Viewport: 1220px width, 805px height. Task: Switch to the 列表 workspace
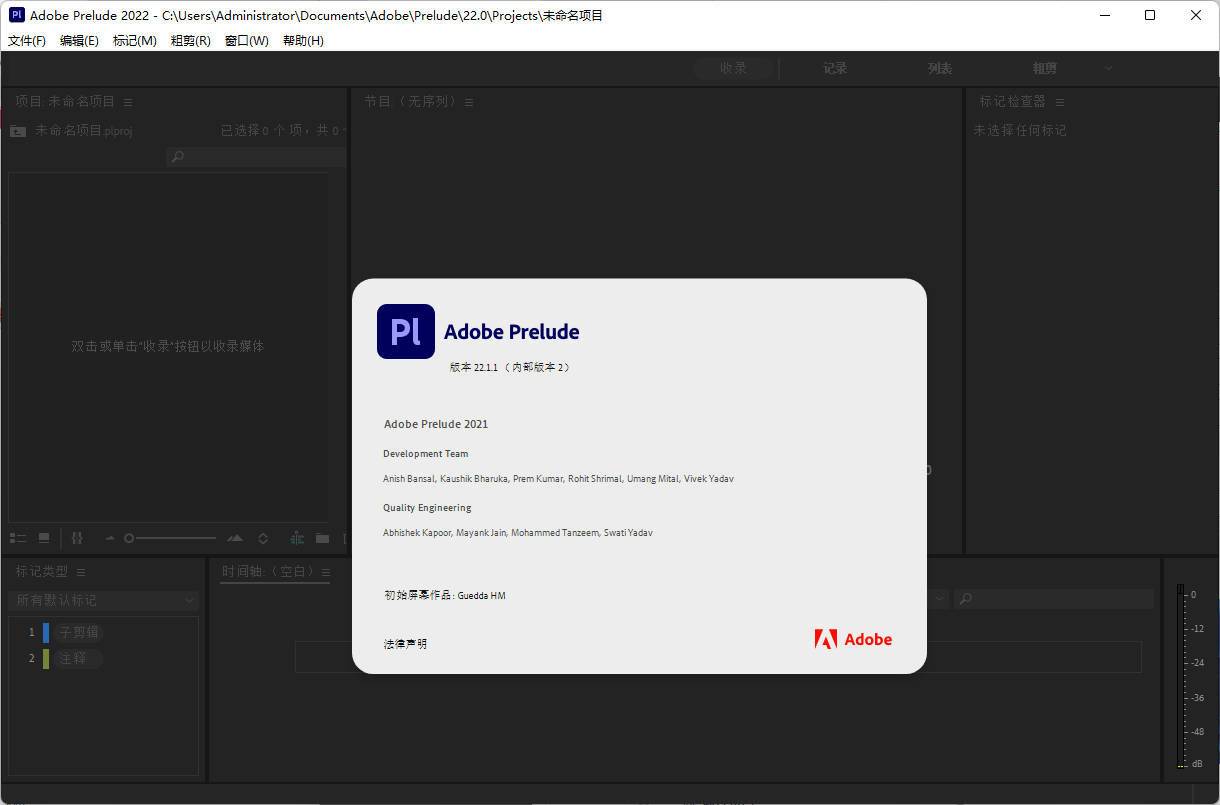[940, 68]
